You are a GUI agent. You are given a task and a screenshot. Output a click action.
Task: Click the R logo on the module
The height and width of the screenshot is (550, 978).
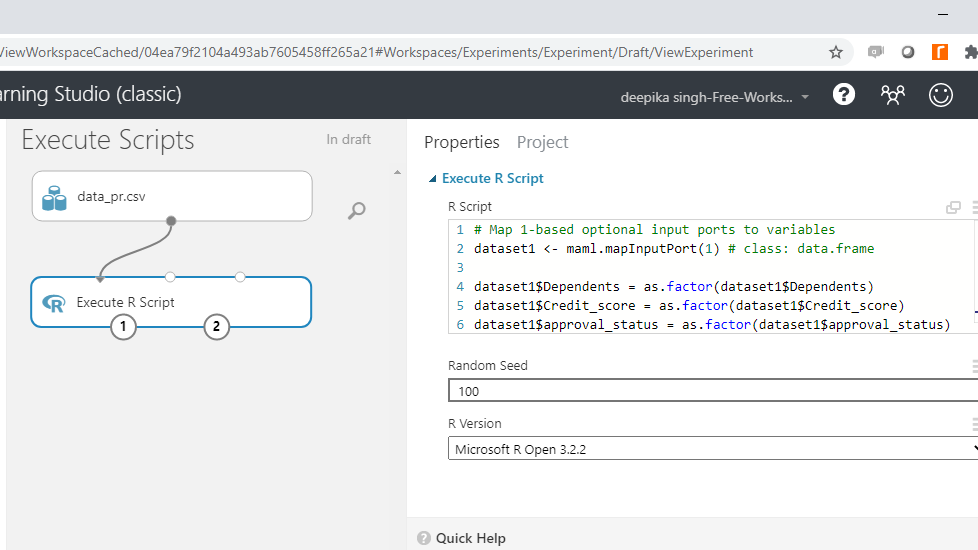coord(54,303)
